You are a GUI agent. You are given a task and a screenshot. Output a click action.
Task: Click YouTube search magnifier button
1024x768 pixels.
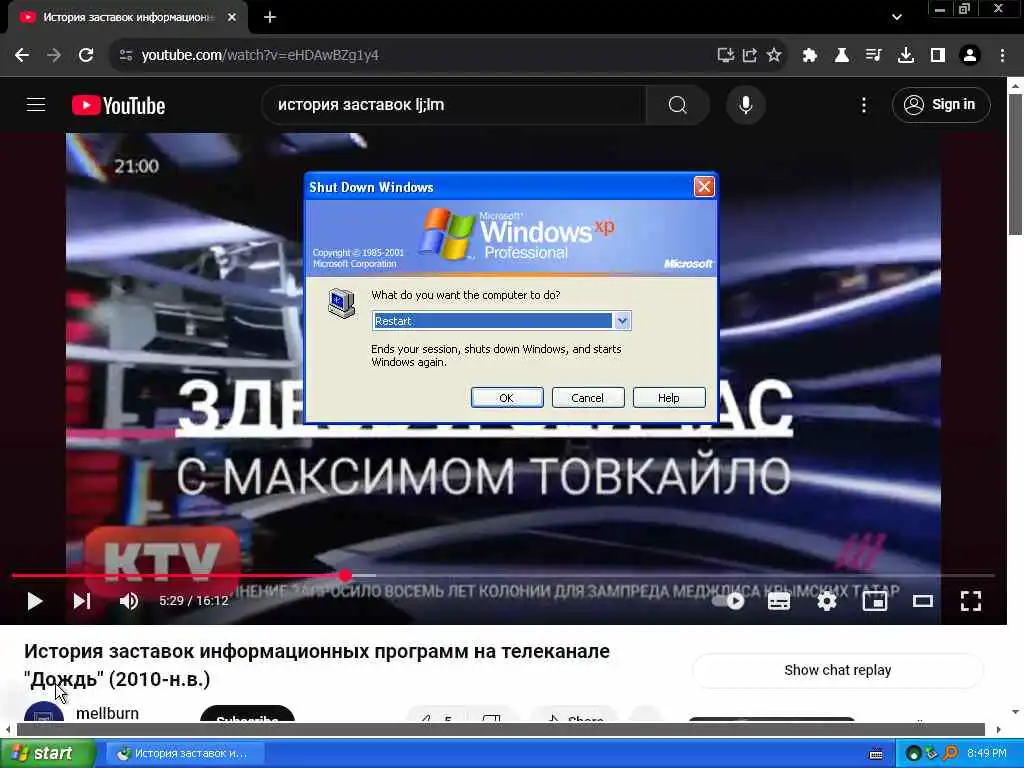tap(678, 104)
